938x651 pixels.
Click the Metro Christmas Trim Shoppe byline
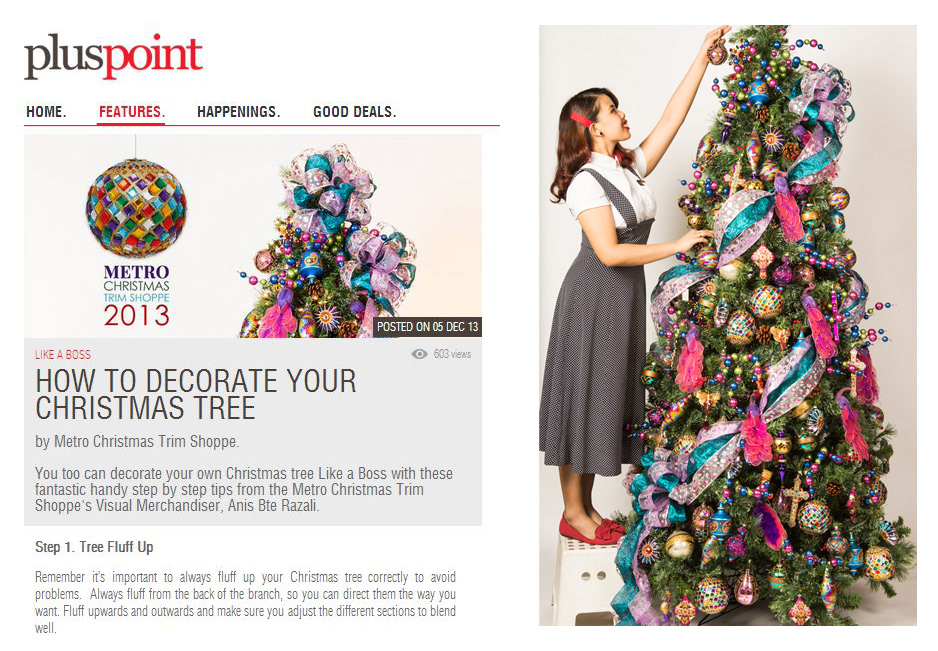coord(137,442)
